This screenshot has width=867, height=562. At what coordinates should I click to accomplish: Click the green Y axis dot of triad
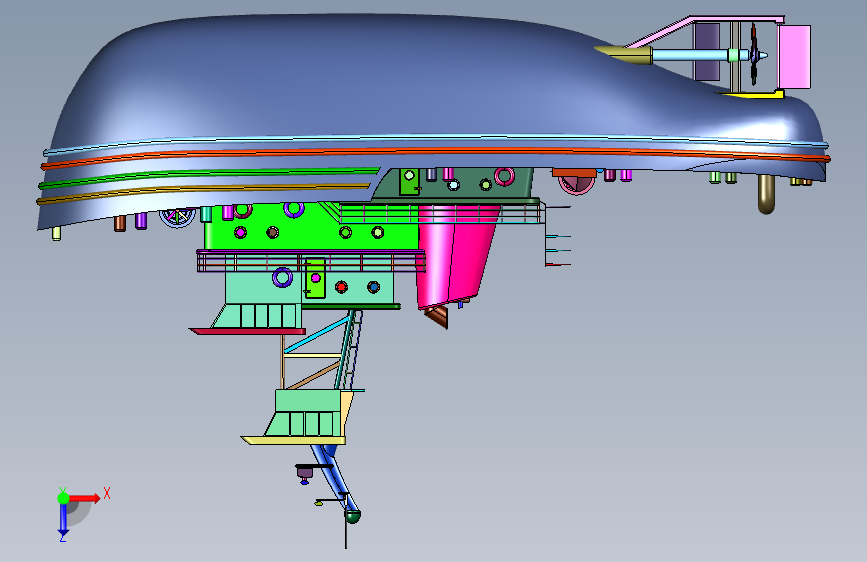64,498
